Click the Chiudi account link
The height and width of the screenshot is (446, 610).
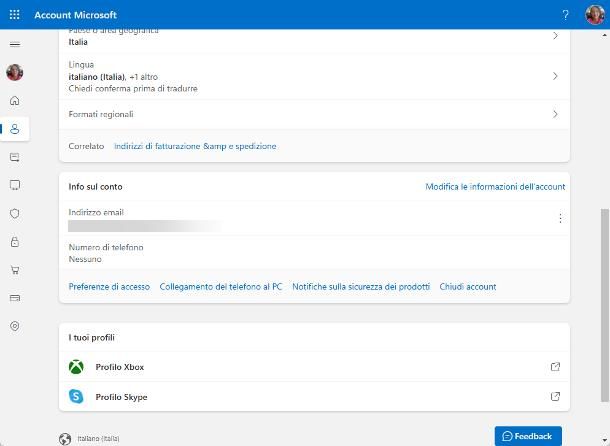click(468, 287)
